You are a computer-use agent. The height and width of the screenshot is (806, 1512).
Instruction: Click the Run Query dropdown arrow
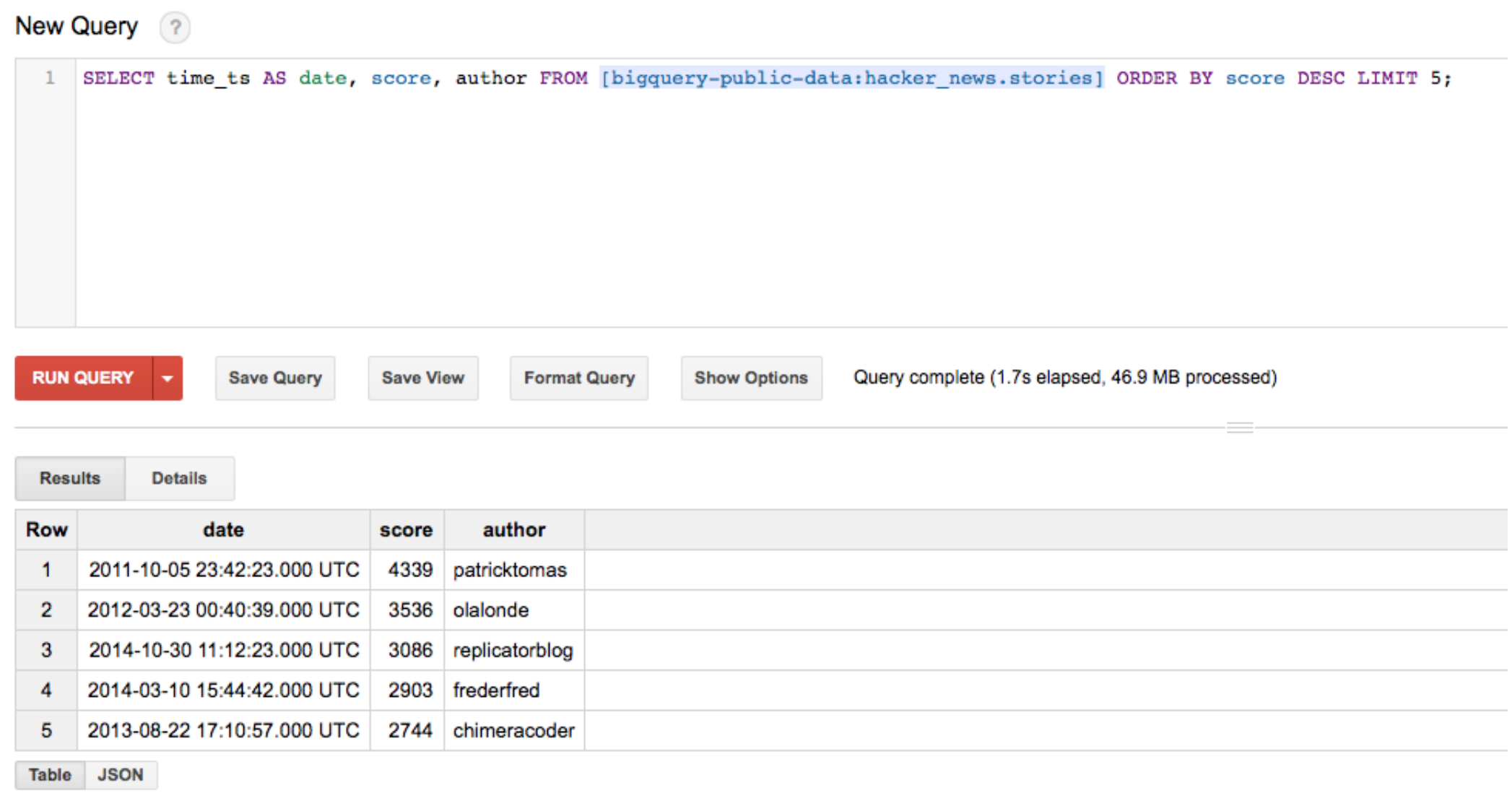167,378
